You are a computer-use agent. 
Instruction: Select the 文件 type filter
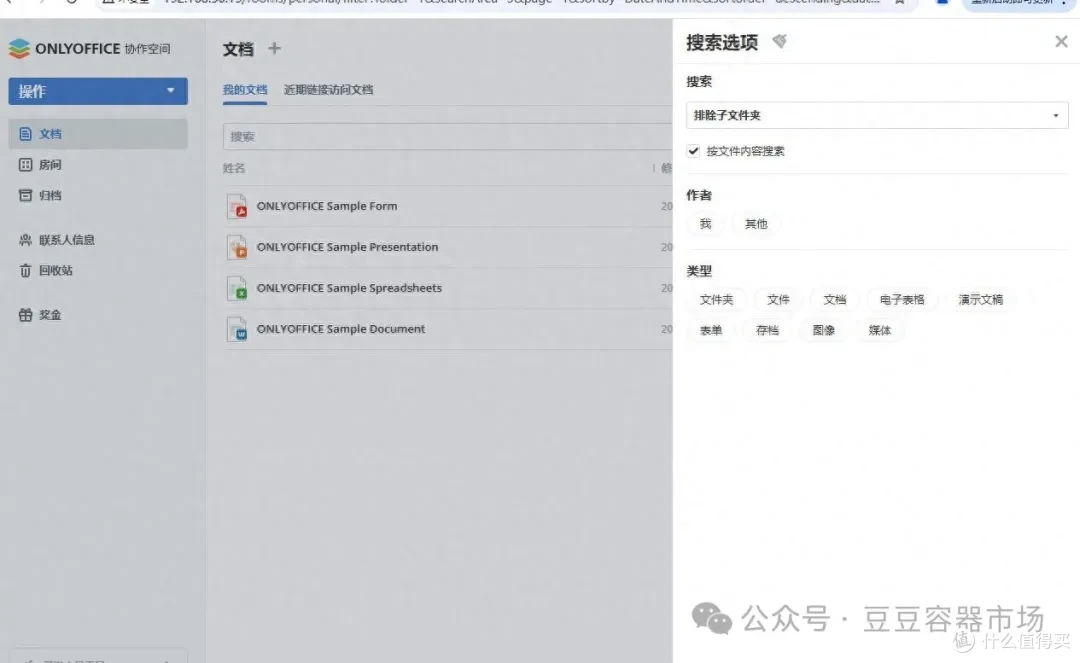tap(778, 299)
